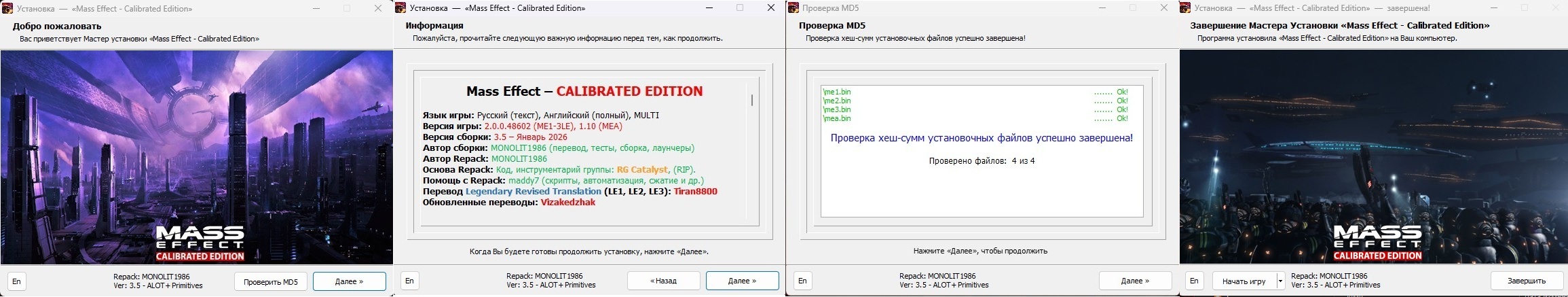This screenshot has height=297, width=1568.
Task: Select the \mea.bin row in MD5 list
Action: coord(975,118)
